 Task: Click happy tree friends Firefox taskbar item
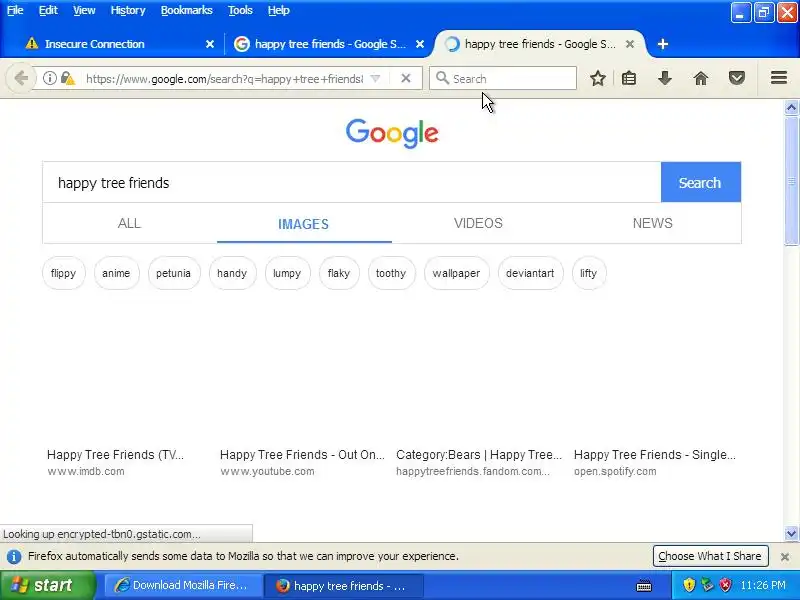[343, 585]
